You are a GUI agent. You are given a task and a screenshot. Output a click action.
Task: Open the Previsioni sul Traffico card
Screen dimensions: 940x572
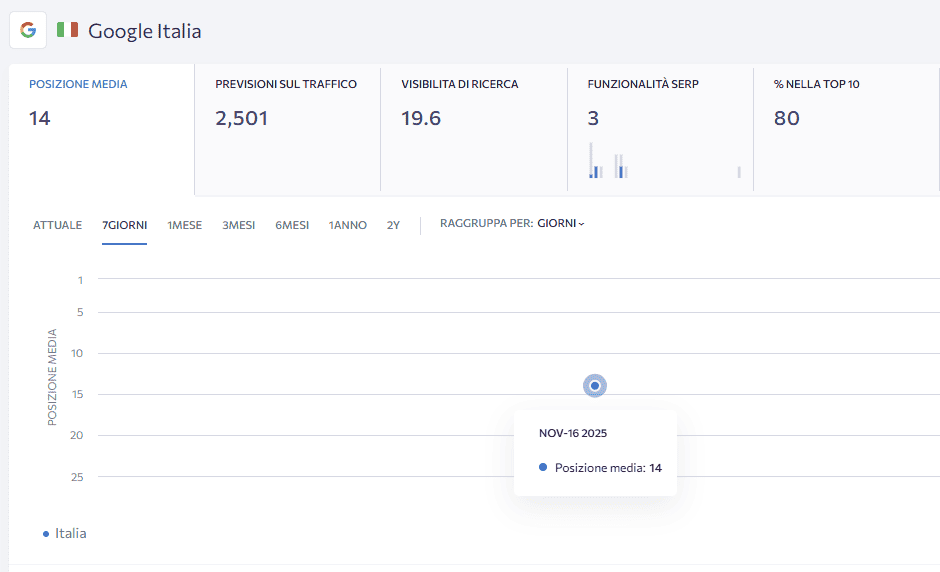point(287,130)
